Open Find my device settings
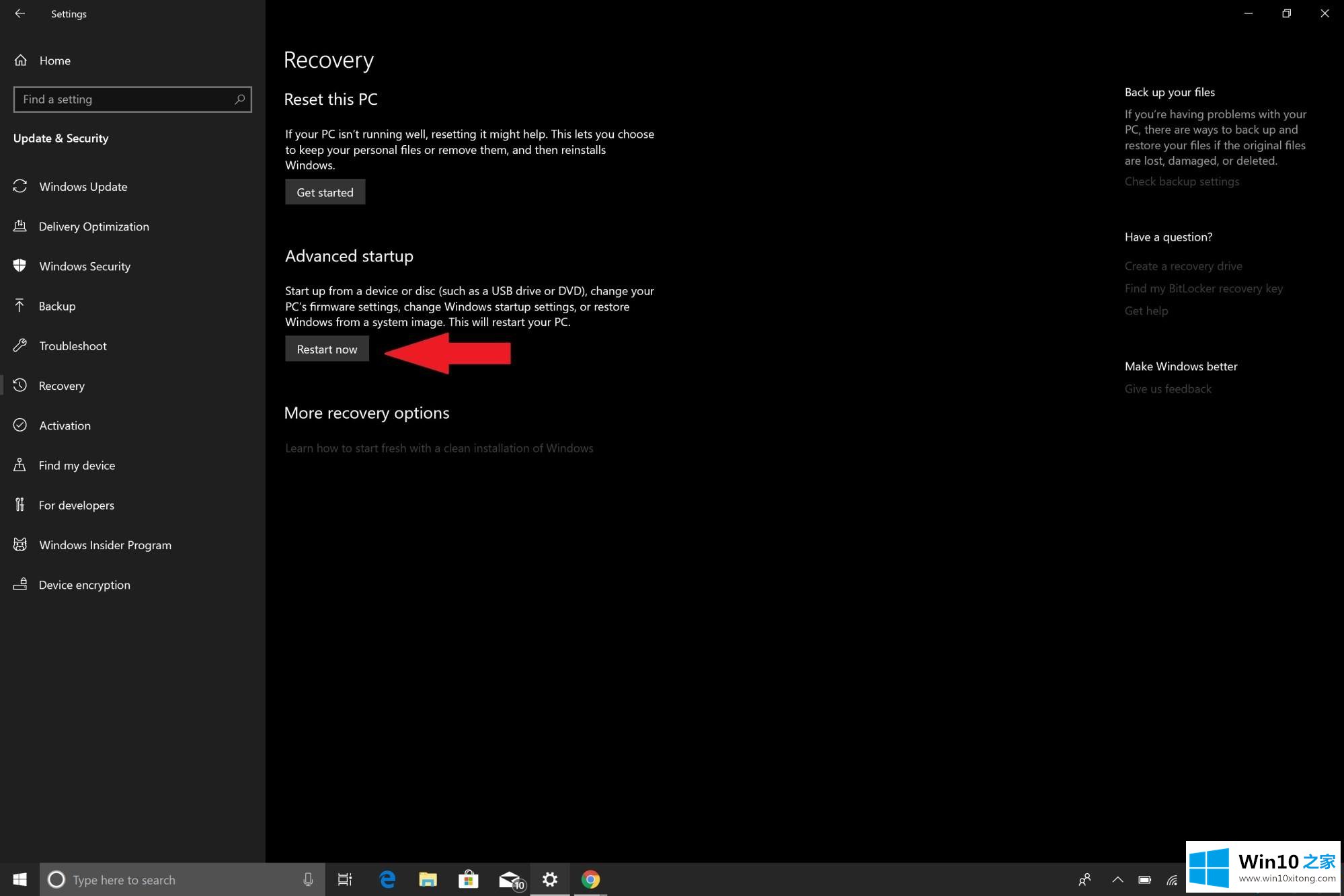 (77, 464)
